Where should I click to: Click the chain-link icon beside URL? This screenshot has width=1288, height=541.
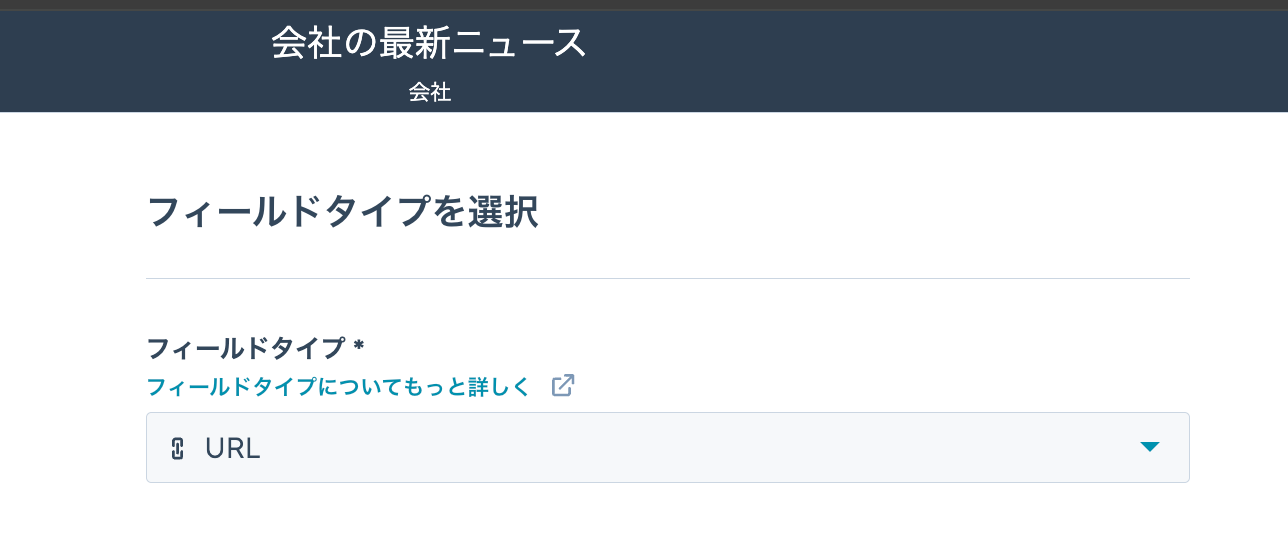tap(178, 448)
